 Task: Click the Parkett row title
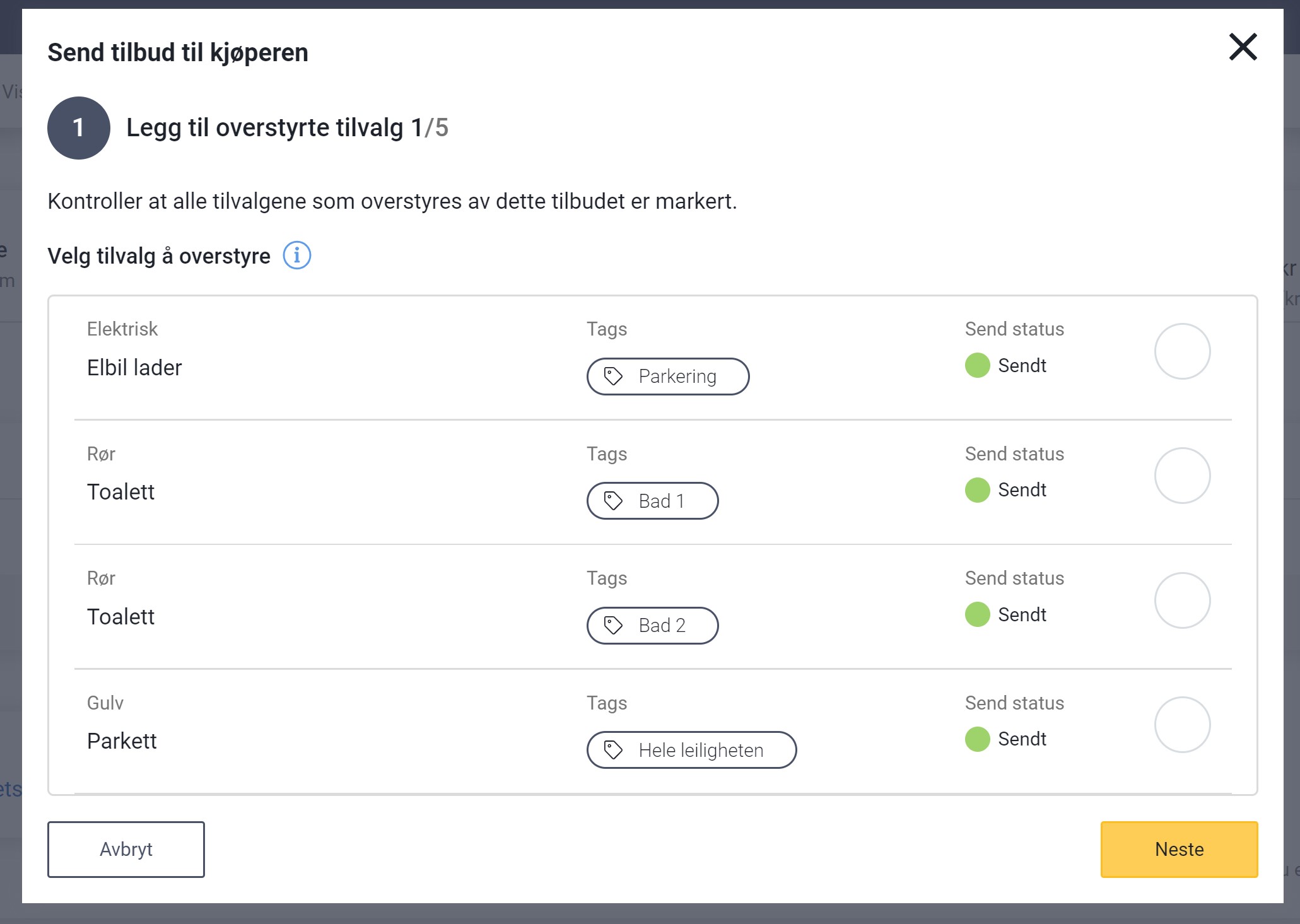pos(122,741)
